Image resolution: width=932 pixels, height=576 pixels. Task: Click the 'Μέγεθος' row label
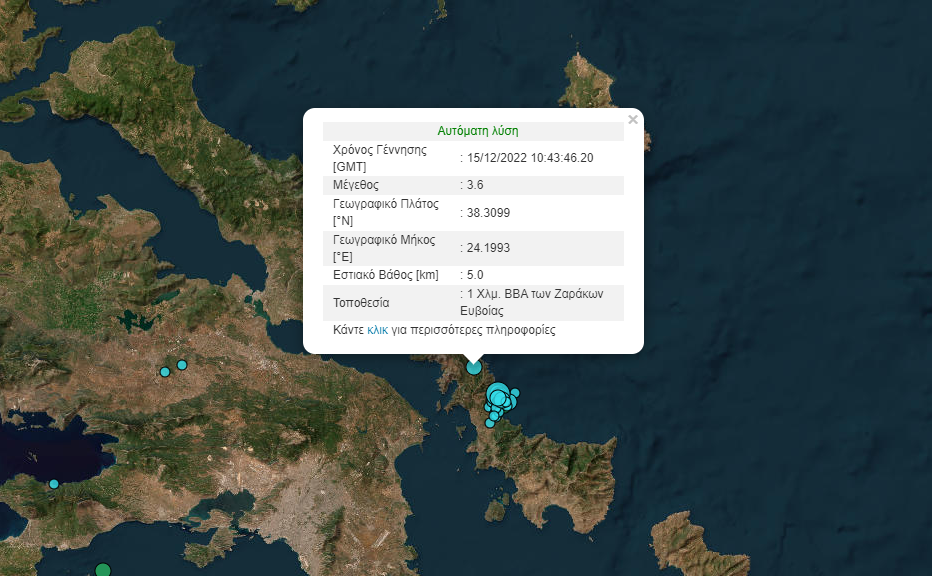[357, 185]
